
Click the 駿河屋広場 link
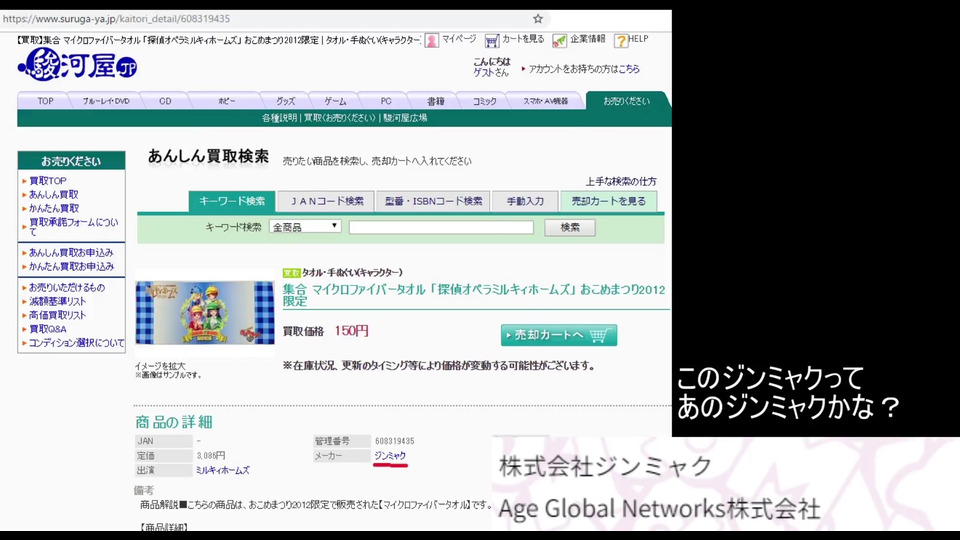click(x=405, y=118)
